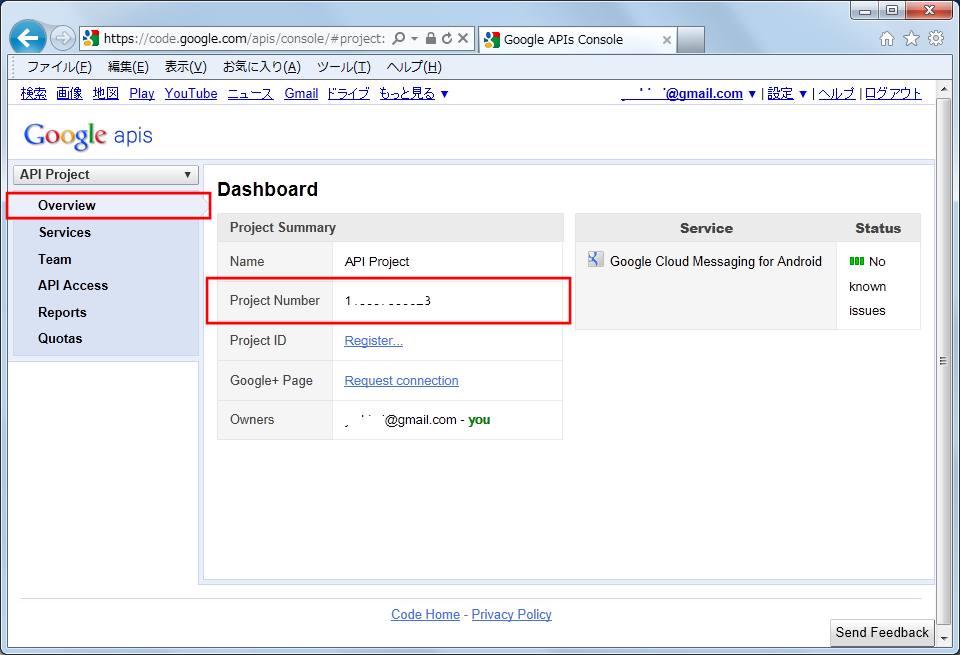Open favorites star icon
The height and width of the screenshot is (655, 960).
tap(911, 39)
